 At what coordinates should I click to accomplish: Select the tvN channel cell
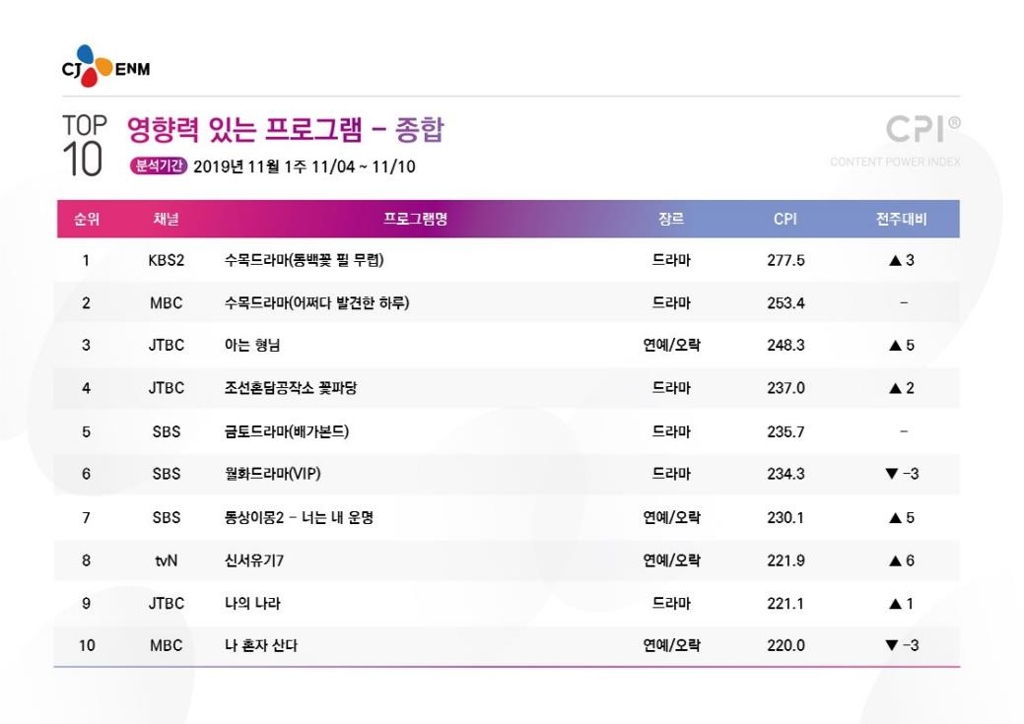(166, 561)
